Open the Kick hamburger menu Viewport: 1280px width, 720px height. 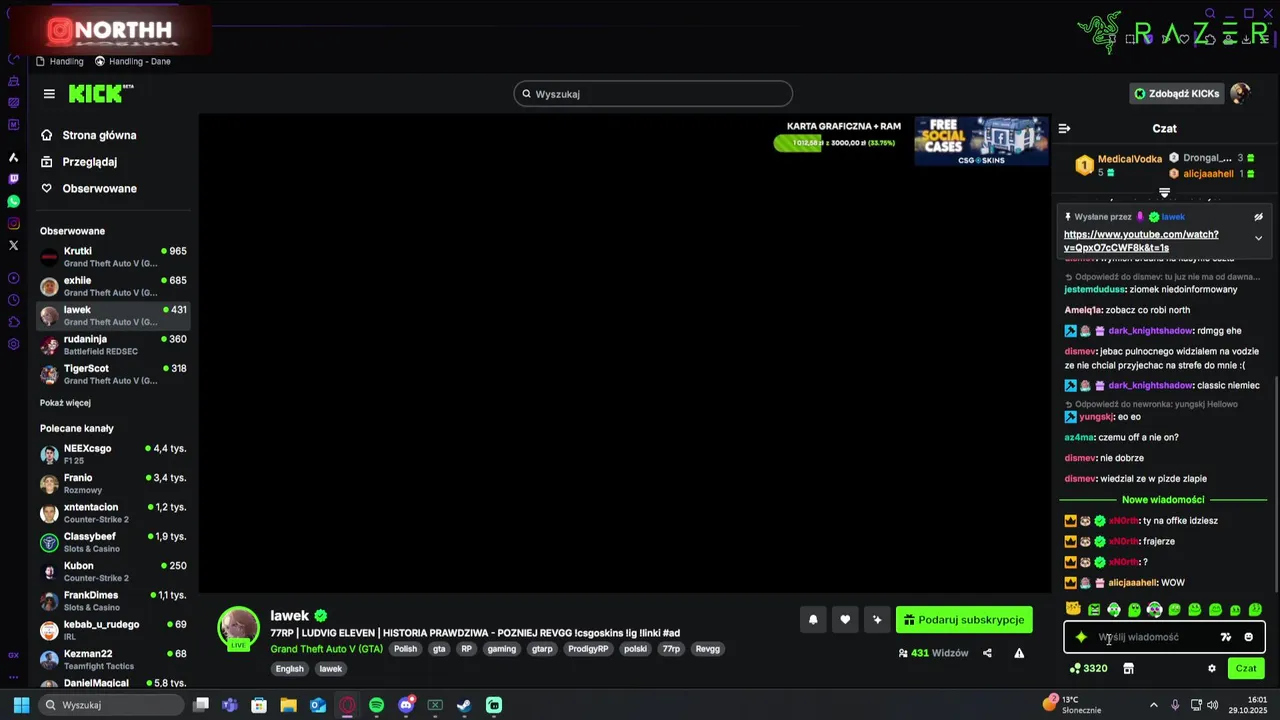pyautogui.click(x=49, y=94)
